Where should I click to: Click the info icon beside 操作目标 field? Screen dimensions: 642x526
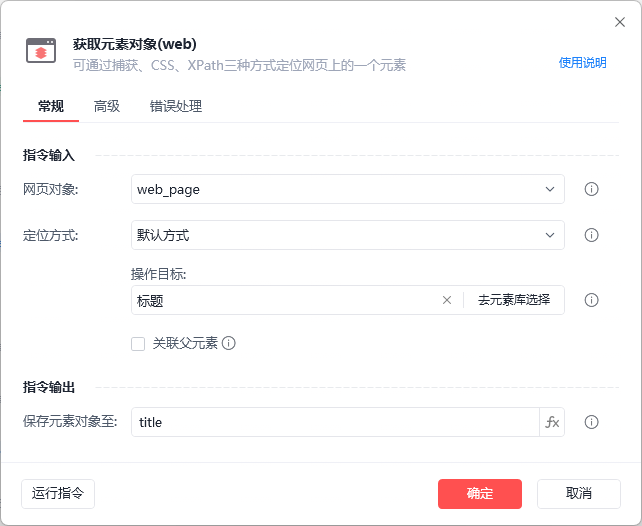[x=591, y=300]
